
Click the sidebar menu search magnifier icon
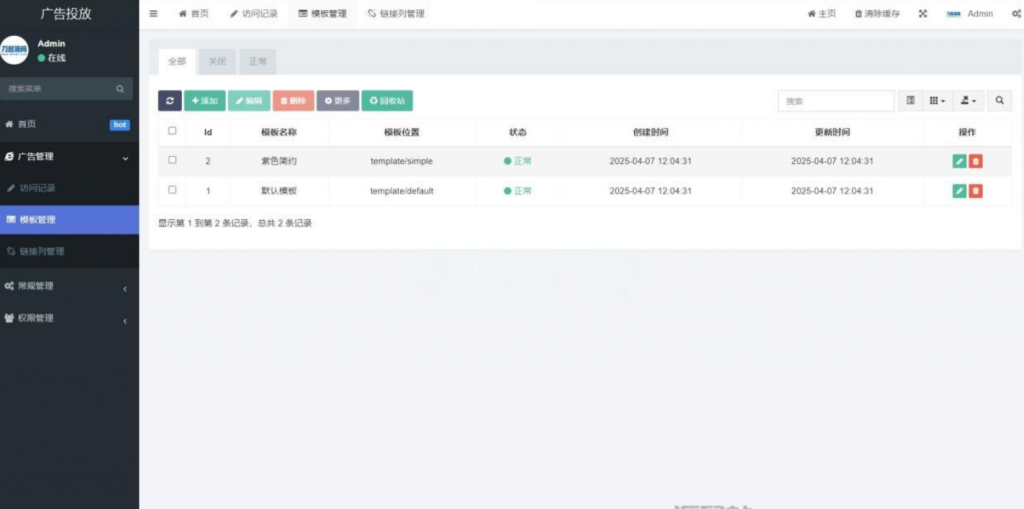pyautogui.click(x=120, y=89)
